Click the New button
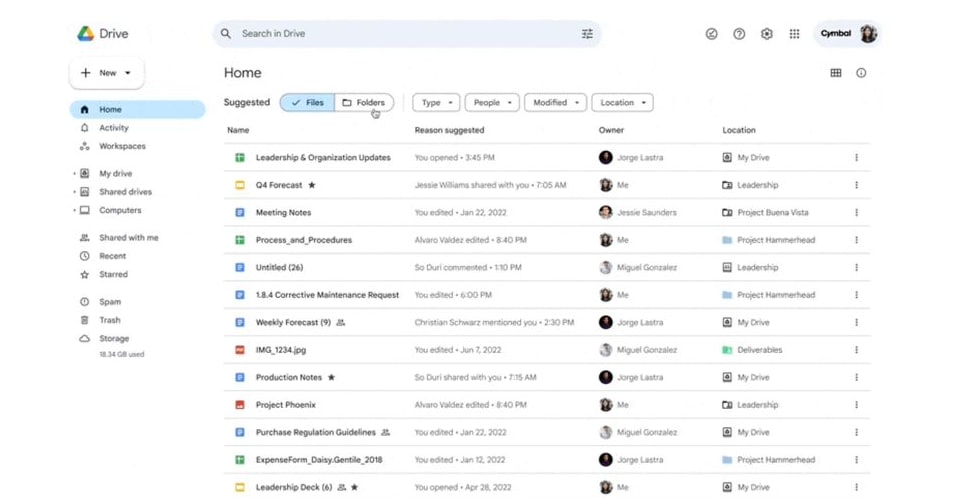 [106, 73]
